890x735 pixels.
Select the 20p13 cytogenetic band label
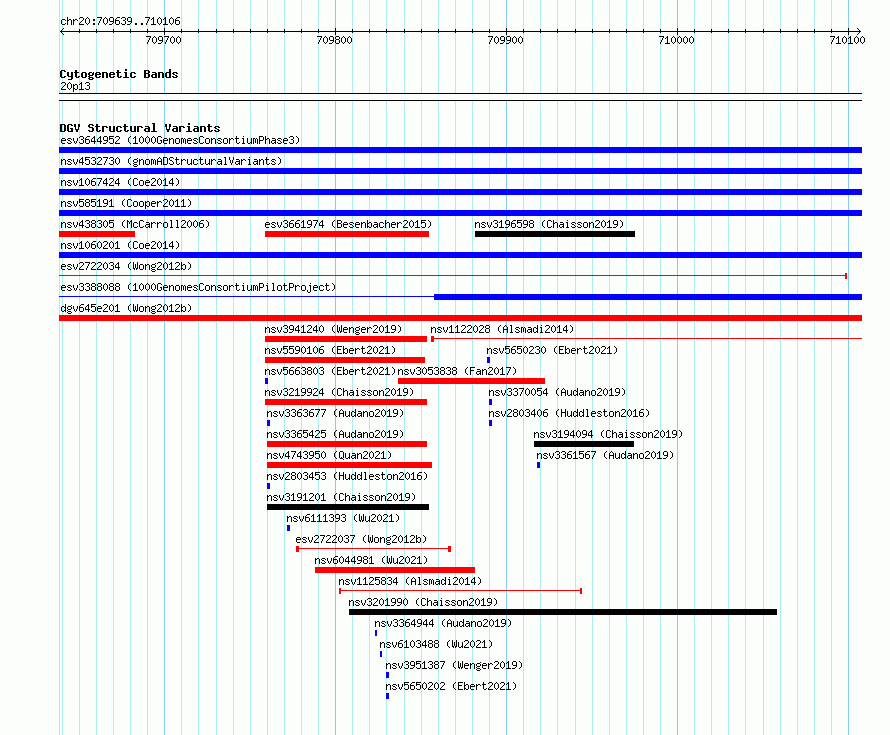tap(75, 86)
